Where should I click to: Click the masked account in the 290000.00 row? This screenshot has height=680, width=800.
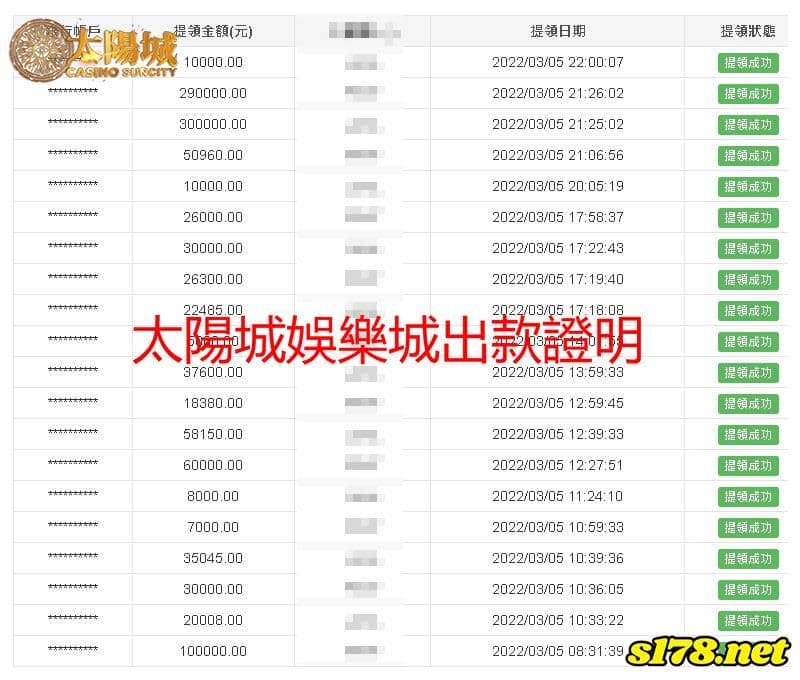click(72, 91)
